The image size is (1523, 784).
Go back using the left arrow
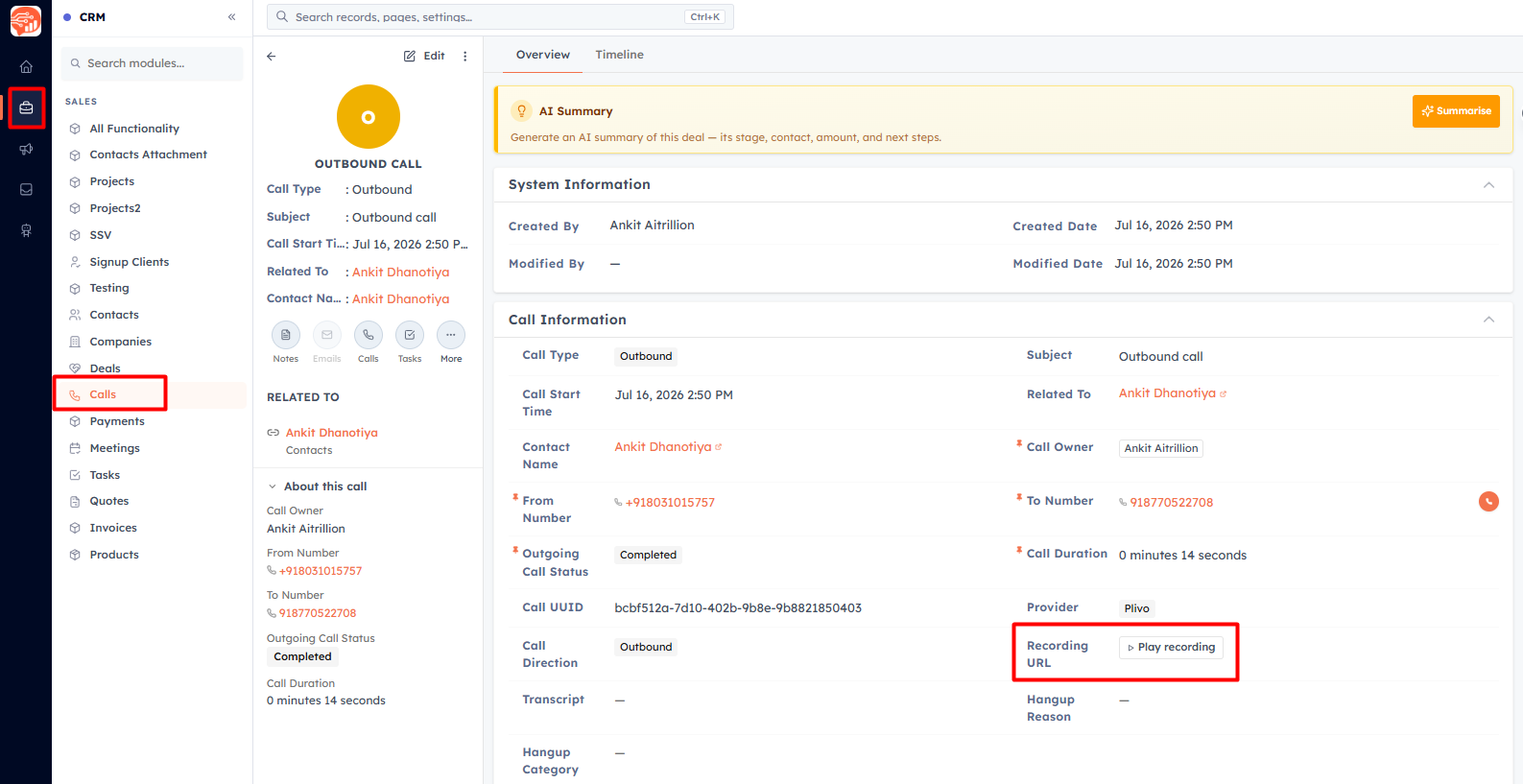point(272,57)
